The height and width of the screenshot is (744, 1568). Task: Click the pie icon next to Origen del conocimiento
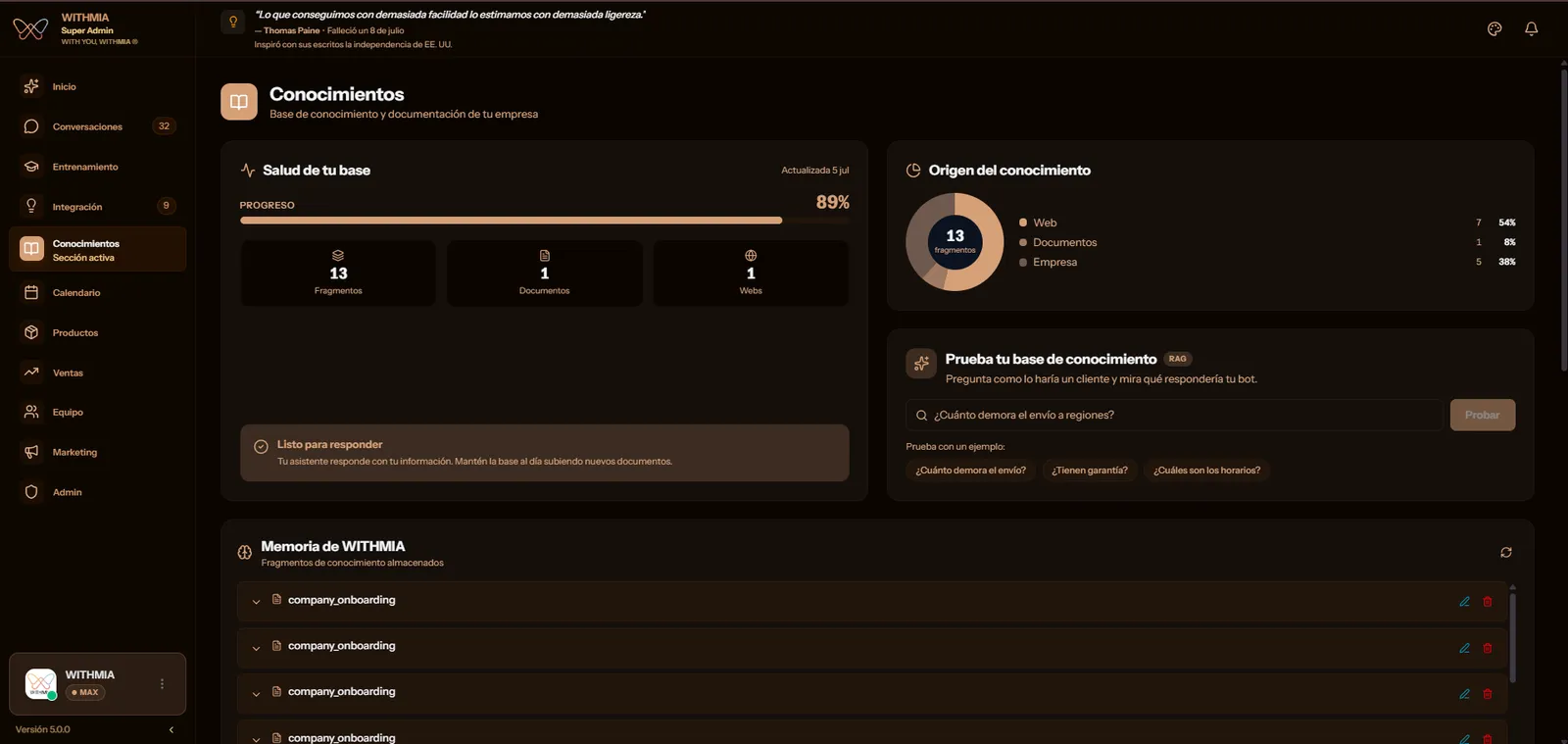913,171
